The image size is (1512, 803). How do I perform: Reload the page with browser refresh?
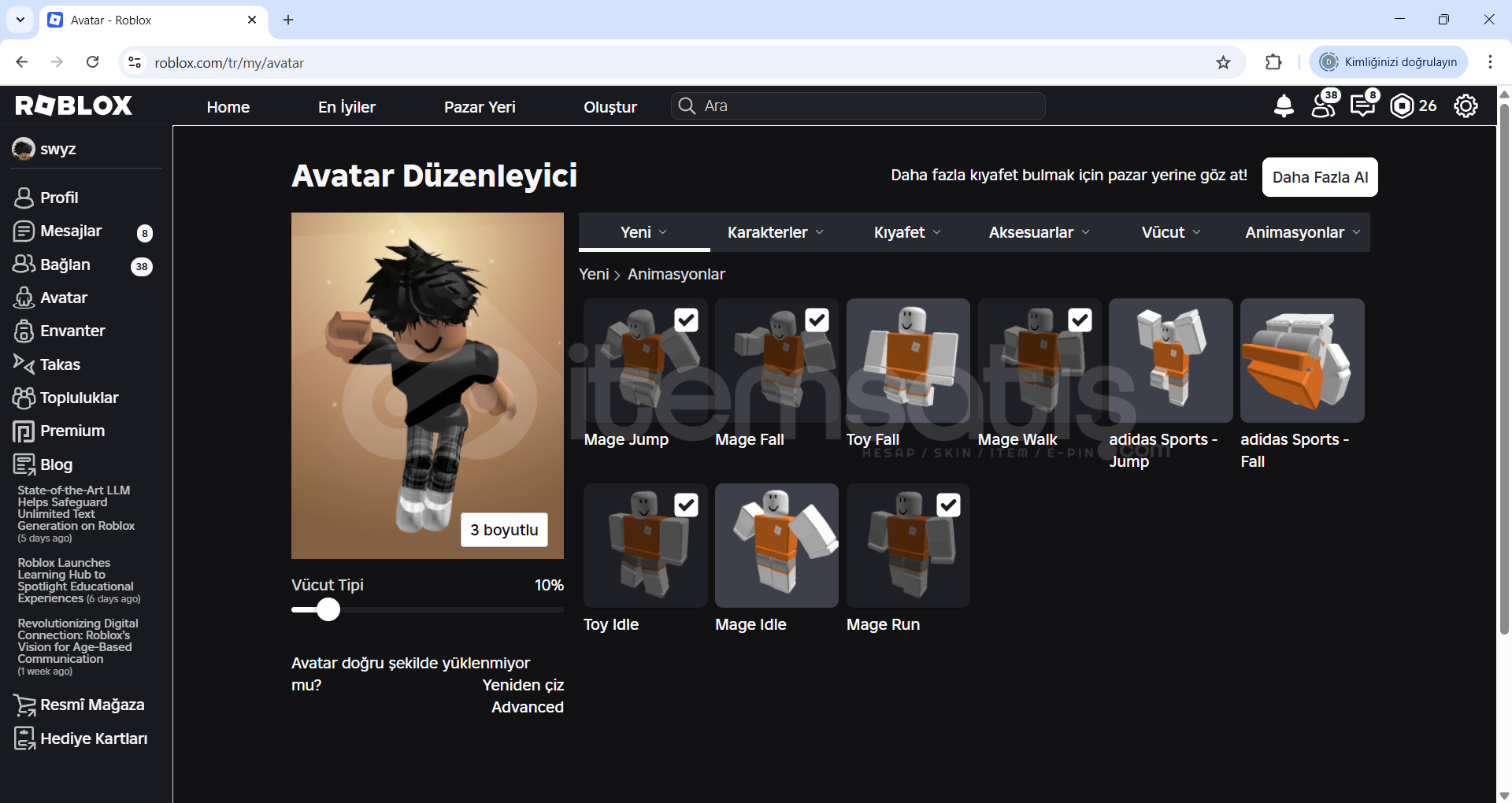(92, 62)
